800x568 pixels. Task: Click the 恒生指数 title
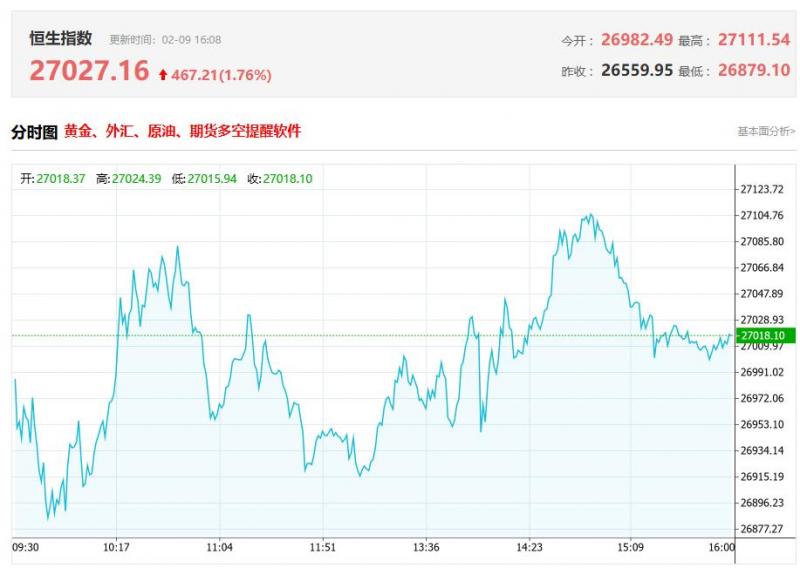61,38
